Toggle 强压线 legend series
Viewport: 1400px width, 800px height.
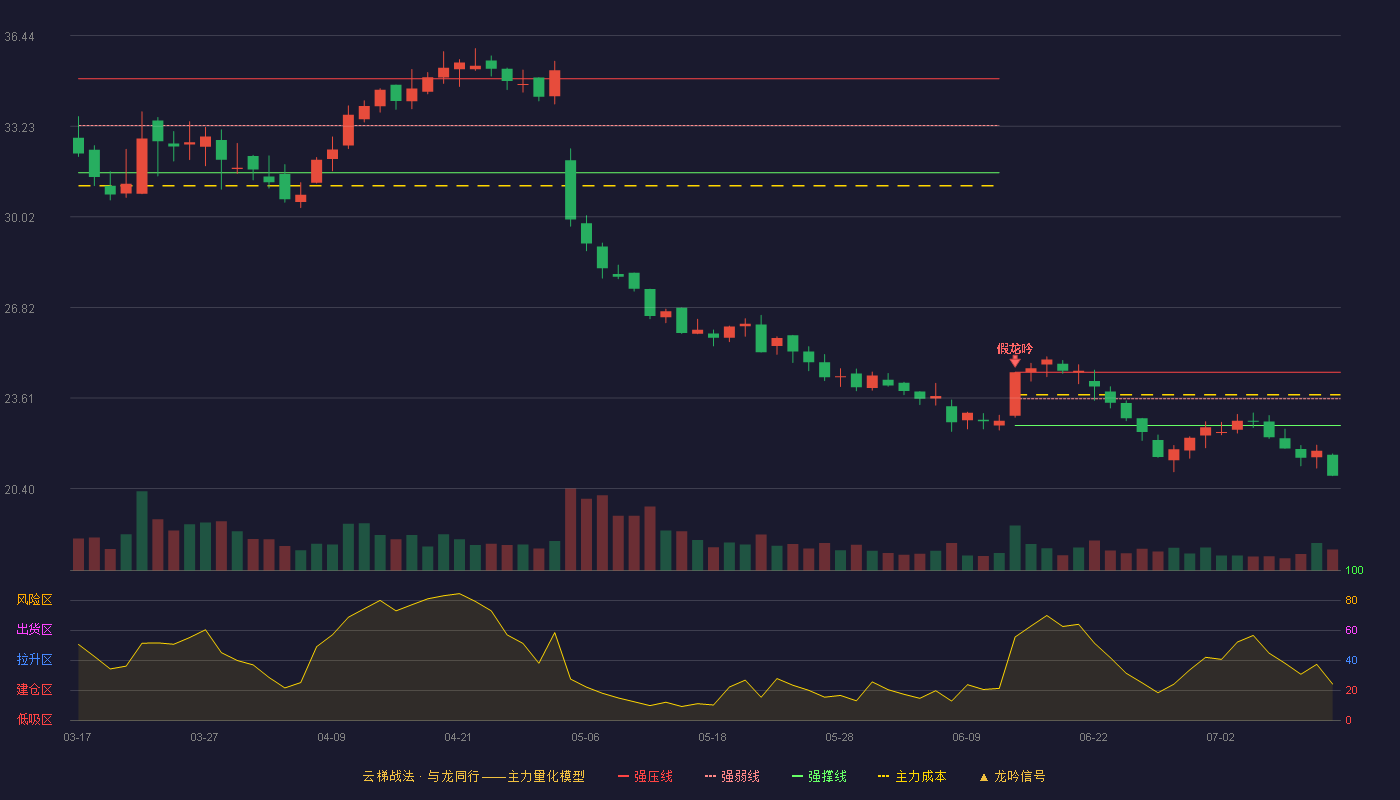pyautogui.click(x=645, y=776)
